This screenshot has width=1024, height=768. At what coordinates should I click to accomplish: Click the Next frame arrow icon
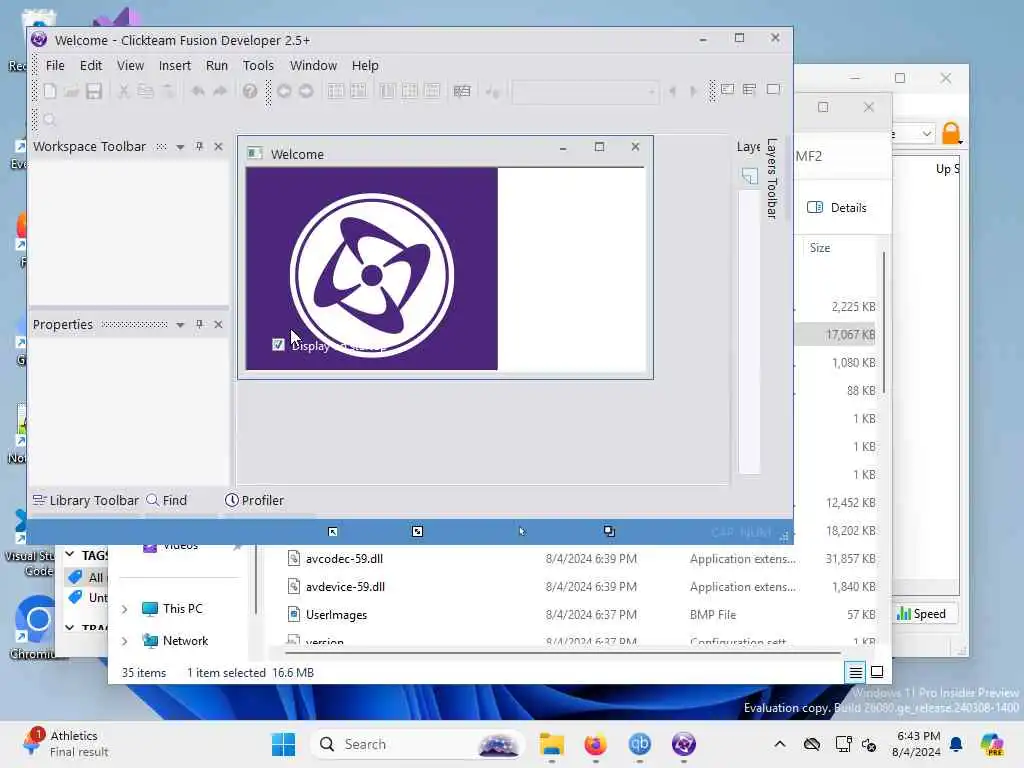coord(694,91)
